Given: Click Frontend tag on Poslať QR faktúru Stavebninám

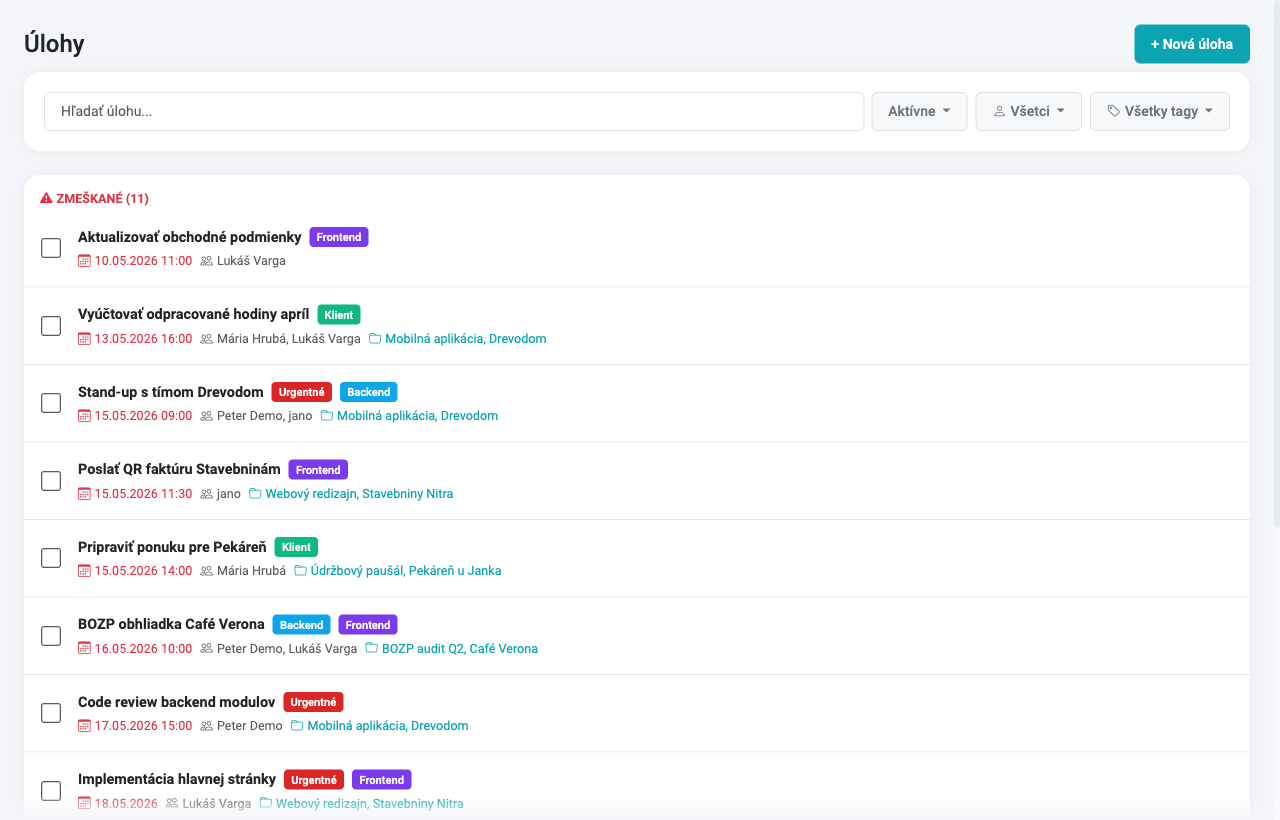Looking at the screenshot, I should (x=318, y=470).
